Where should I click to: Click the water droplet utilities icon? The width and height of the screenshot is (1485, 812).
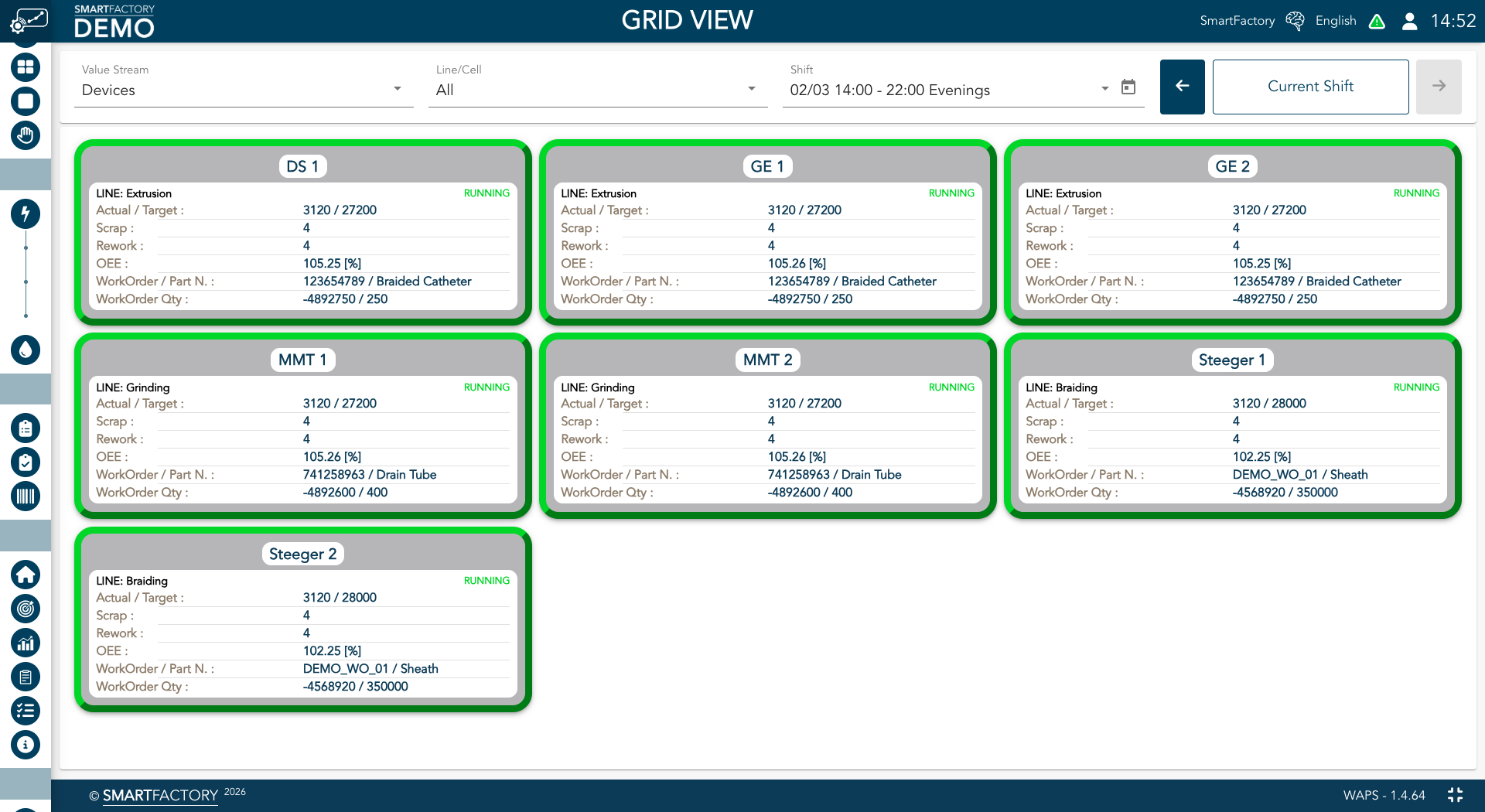26,350
